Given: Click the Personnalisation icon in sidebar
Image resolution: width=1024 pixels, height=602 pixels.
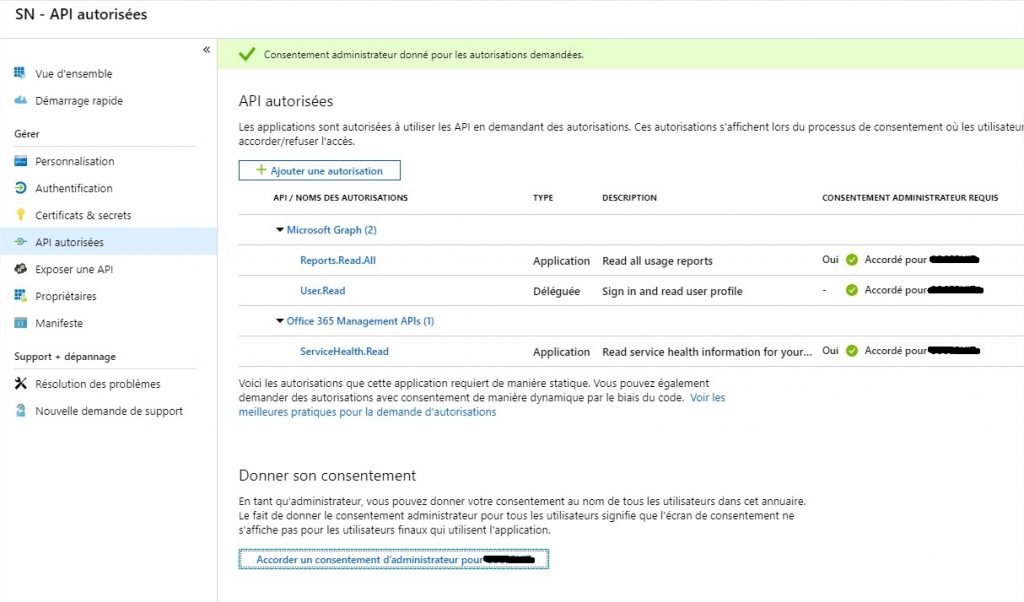Looking at the screenshot, I should click(x=20, y=161).
